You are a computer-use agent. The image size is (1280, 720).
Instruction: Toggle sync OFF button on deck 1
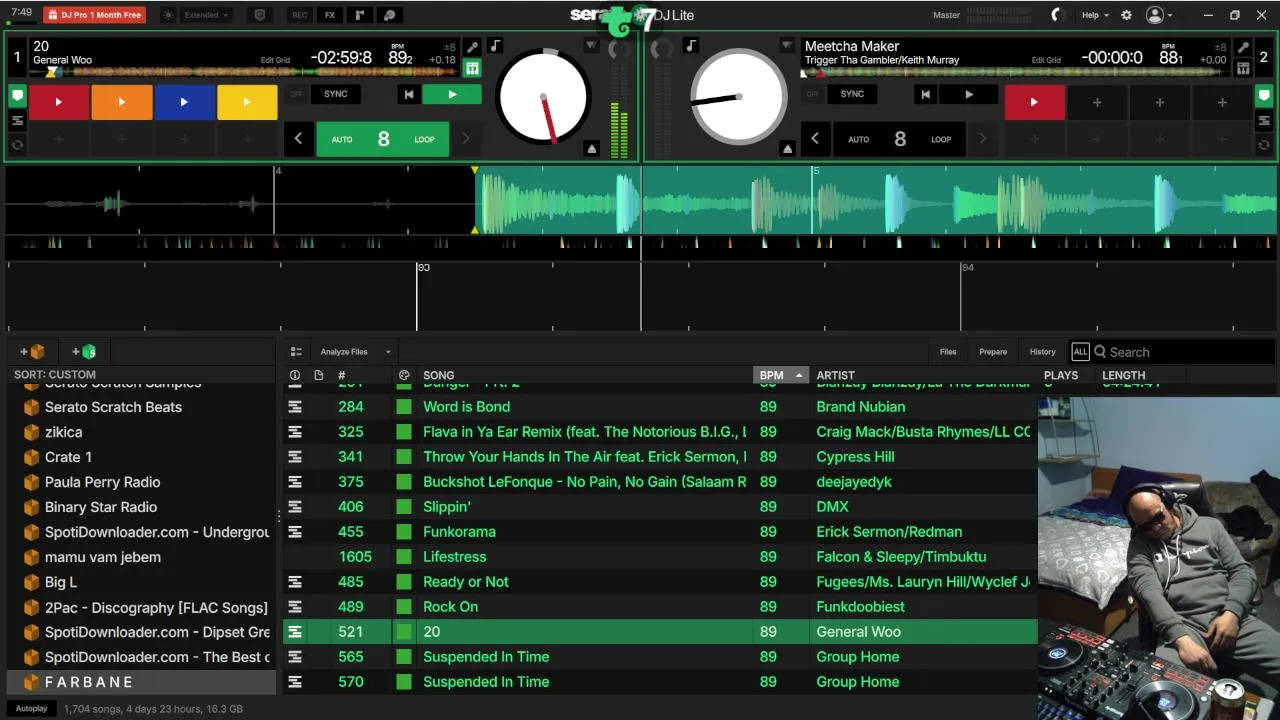pyautogui.click(x=296, y=94)
